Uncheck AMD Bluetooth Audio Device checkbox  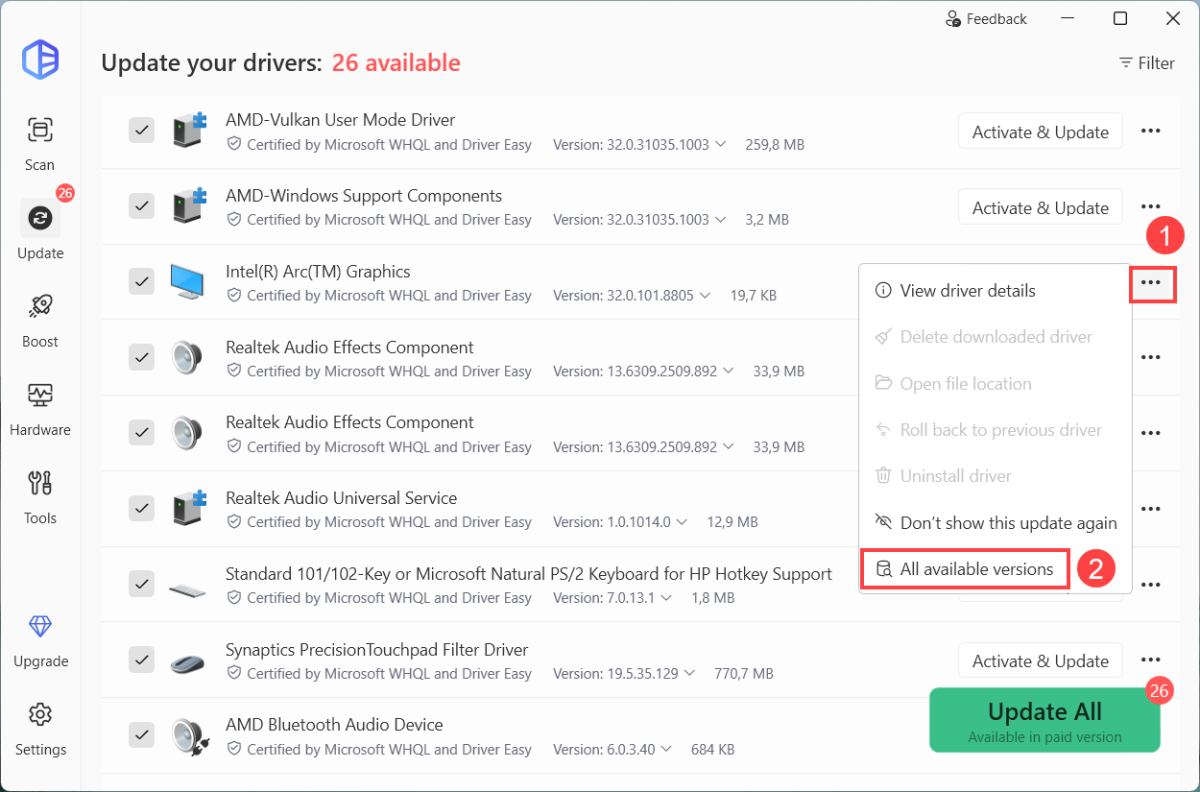coord(142,735)
